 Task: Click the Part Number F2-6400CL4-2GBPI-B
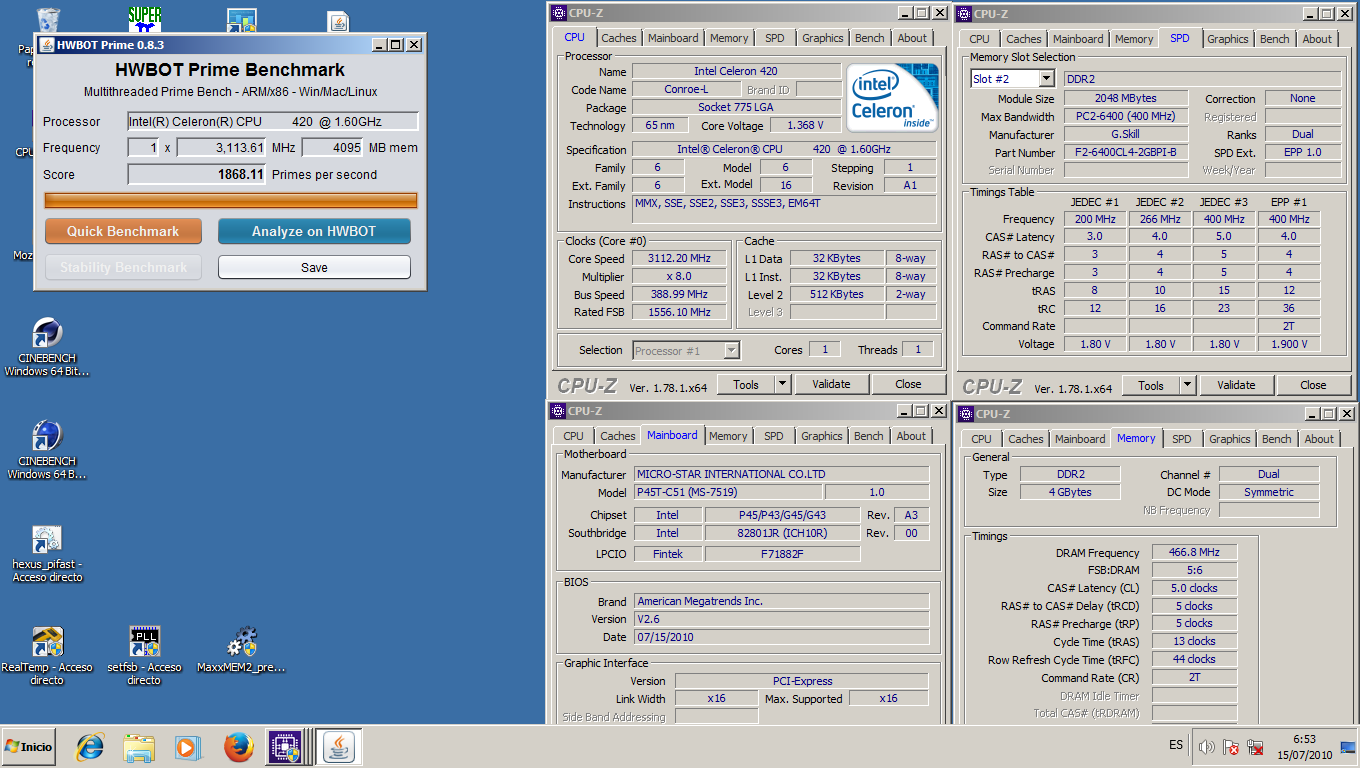coord(1126,153)
